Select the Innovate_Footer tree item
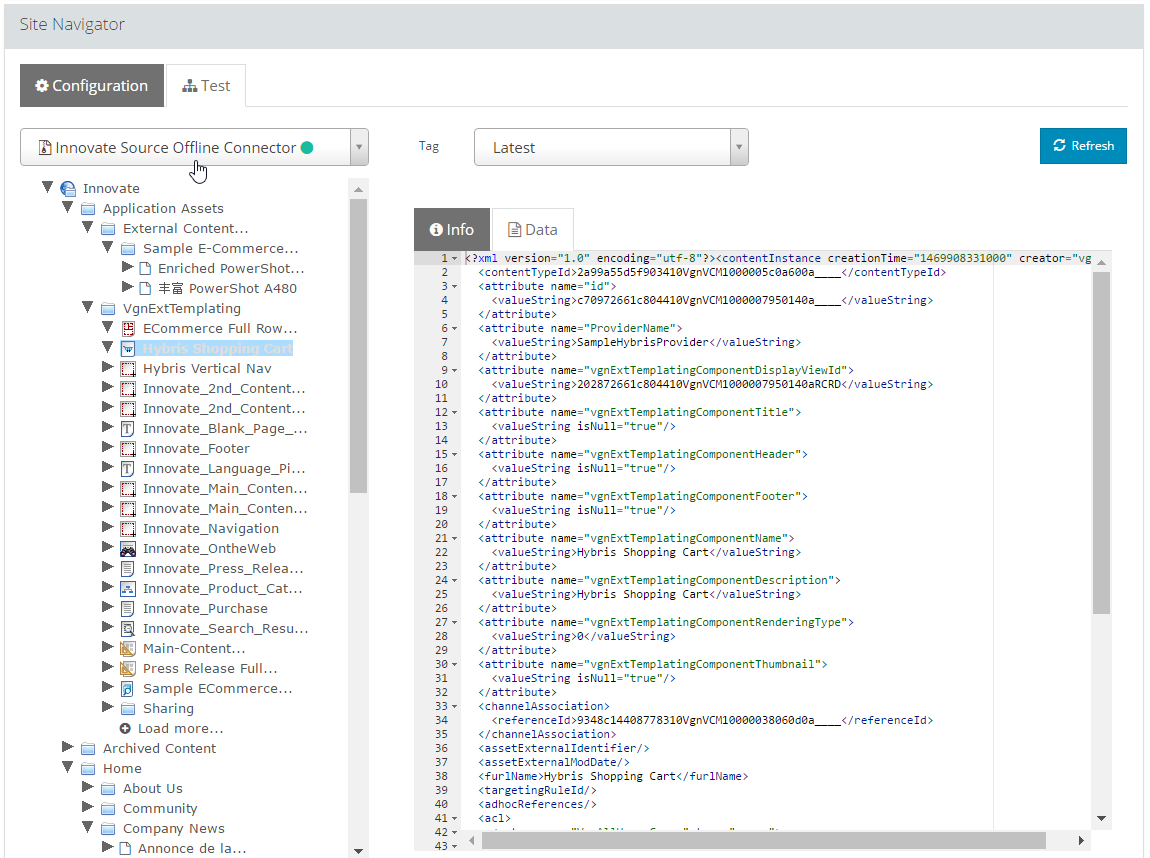The width and height of the screenshot is (1150, 858). click(x=196, y=448)
